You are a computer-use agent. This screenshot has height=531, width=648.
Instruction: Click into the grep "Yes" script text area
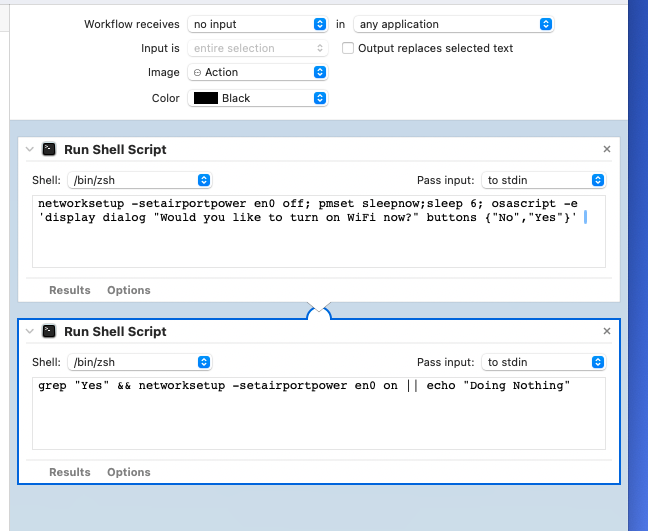319,413
